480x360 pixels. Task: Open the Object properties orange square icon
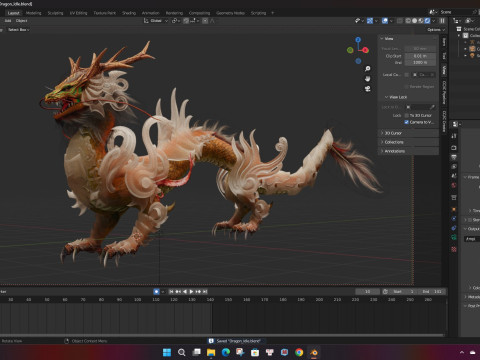[454, 209]
